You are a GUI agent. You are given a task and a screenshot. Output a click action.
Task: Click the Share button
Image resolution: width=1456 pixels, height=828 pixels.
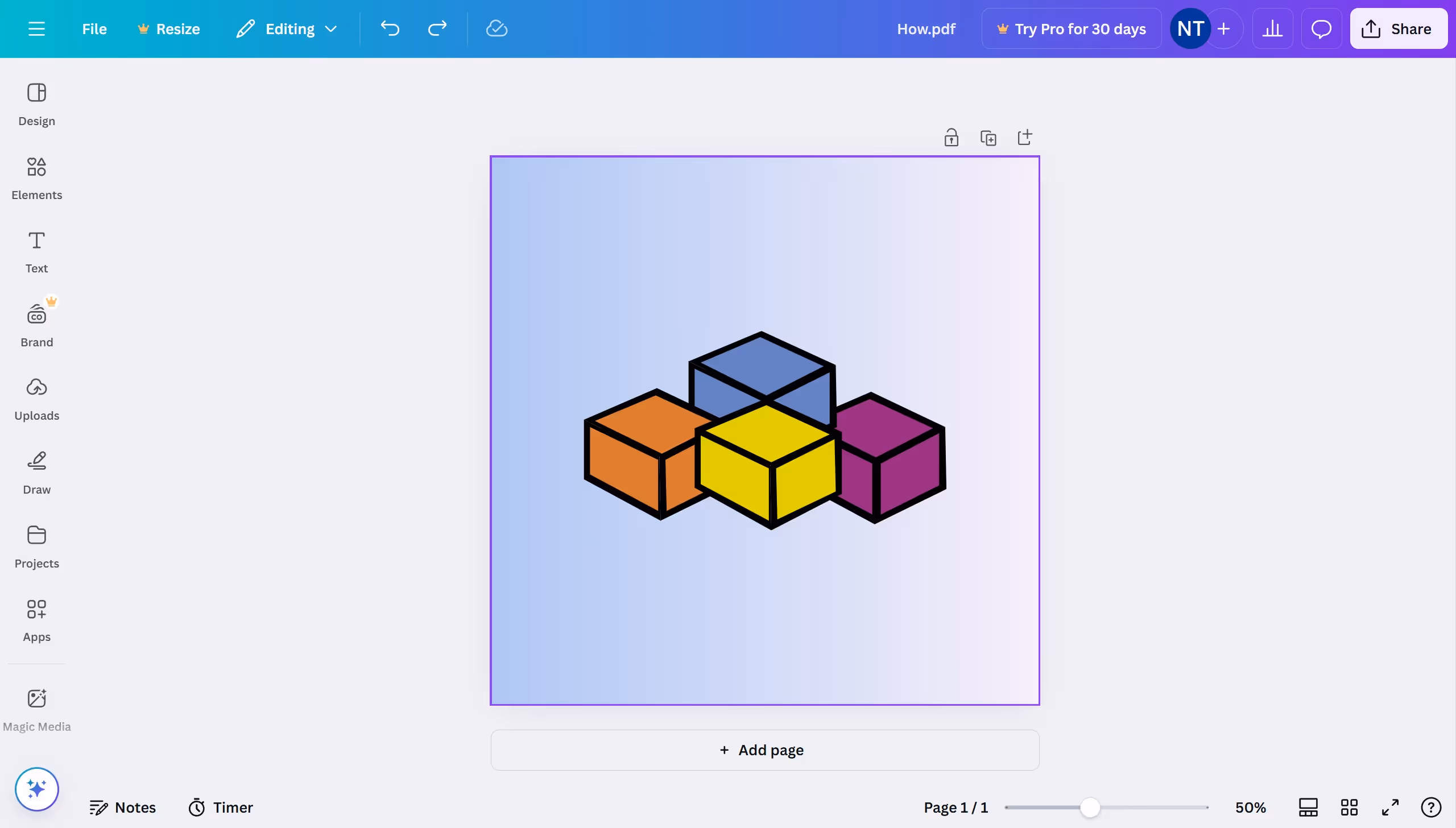point(1398,29)
